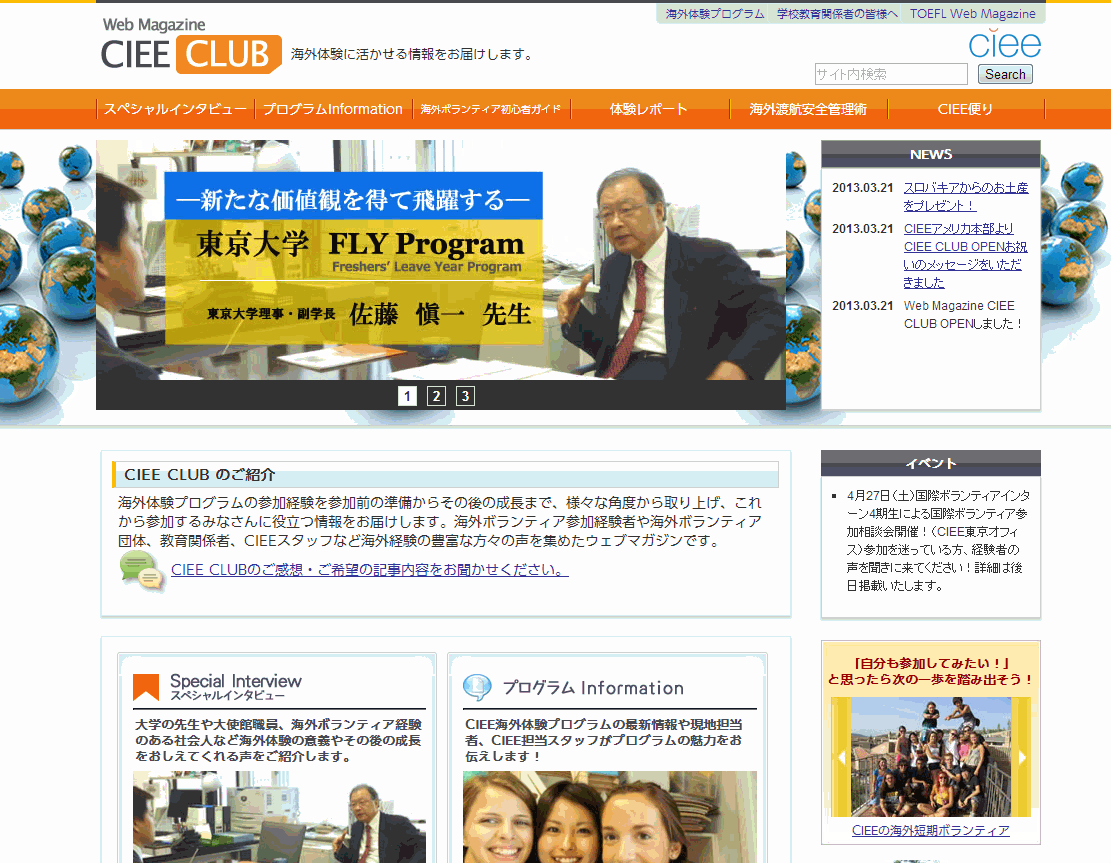Open CIEE CLUBのご感想・ご希望 feedback link
The width and height of the screenshot is (1111, 863).
[x=369, y=570]
